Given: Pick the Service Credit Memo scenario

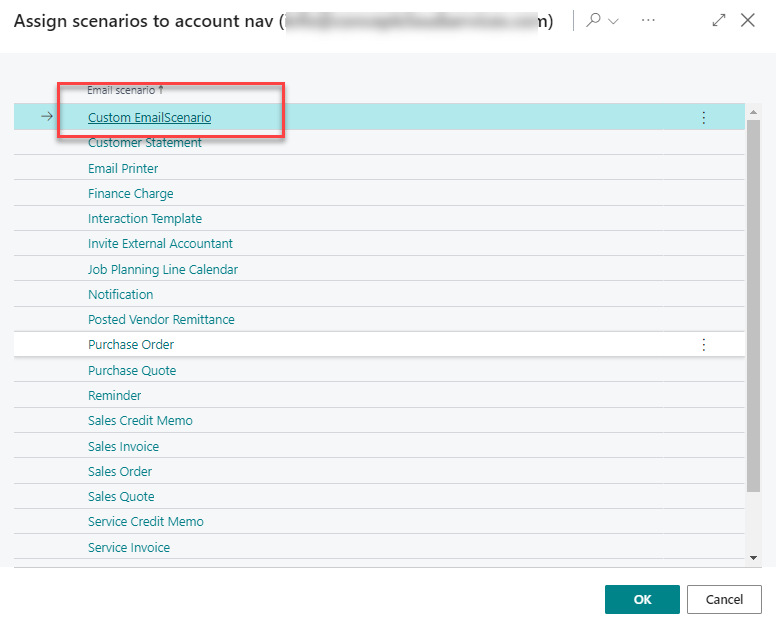Looking at the screenshot, I should click(x=146, y=522).
